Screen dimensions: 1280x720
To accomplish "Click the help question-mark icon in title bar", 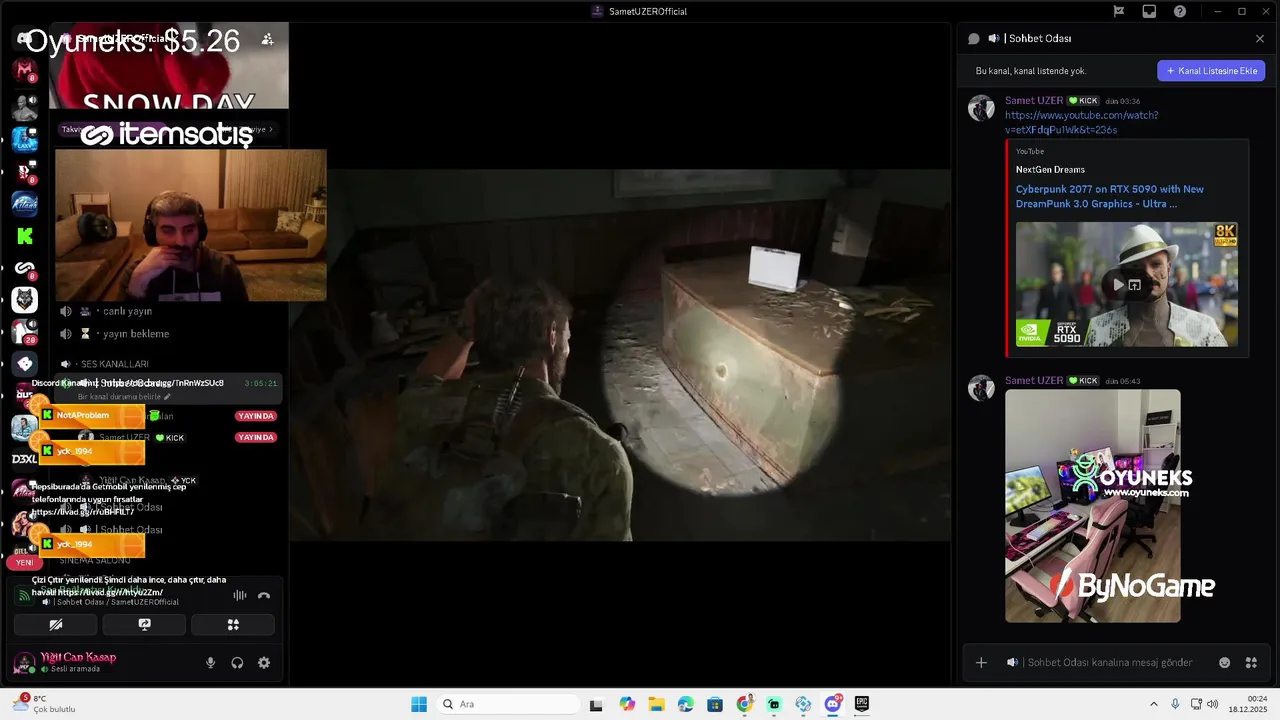I will click(1180, 11).
